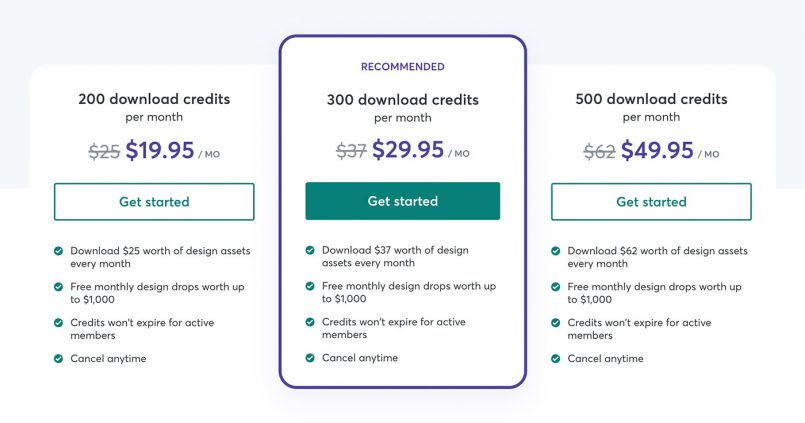Click check icon by Credits won't expire, 200 plan
Screen dimensions: 805x423
pos(59,323)
